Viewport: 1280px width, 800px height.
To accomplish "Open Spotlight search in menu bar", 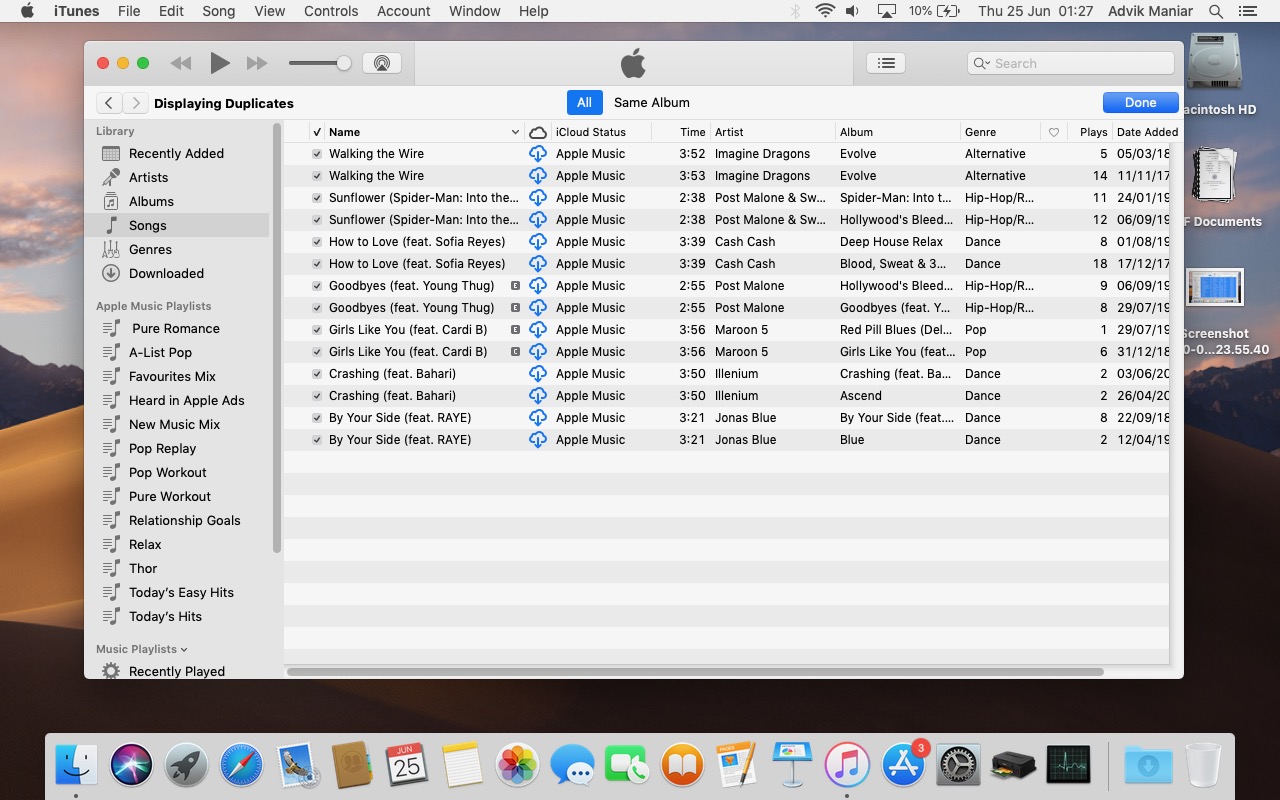I will (x=1216, y=11).
